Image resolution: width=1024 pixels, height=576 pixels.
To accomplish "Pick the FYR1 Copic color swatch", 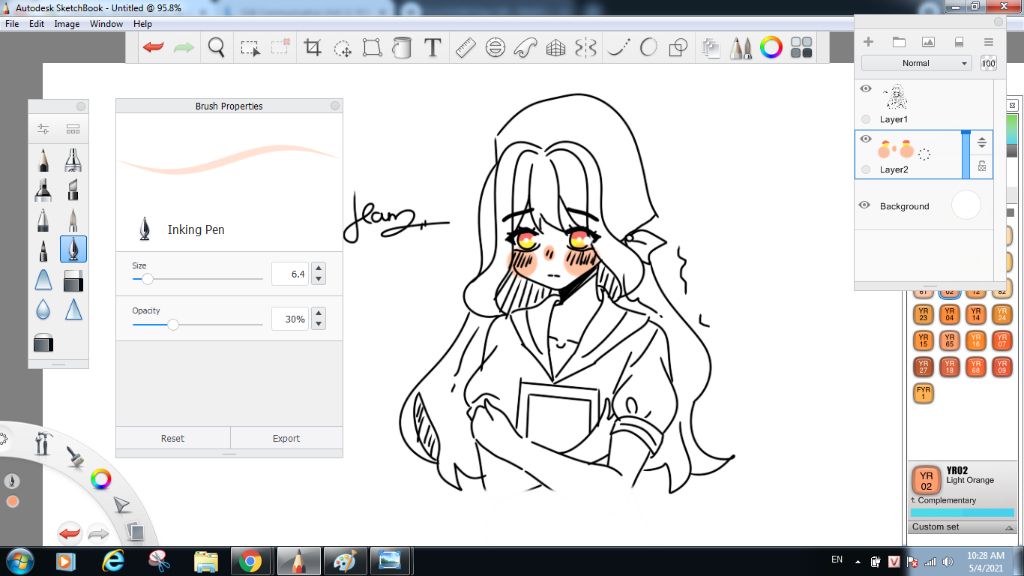I will [923, 393].
